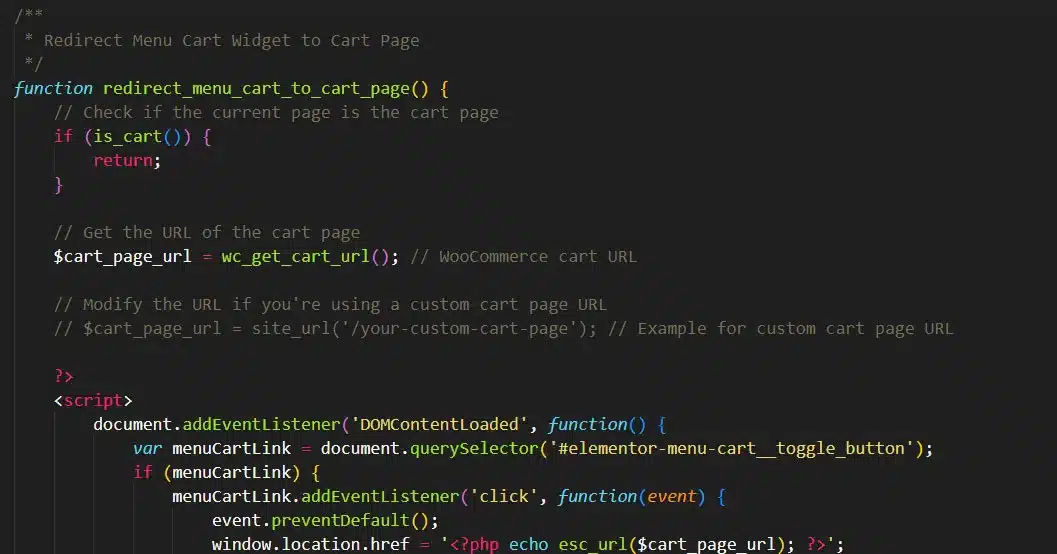Click the querySelector method call
The width and height of the screenshot is (1057, 554).
coord(474,449)
